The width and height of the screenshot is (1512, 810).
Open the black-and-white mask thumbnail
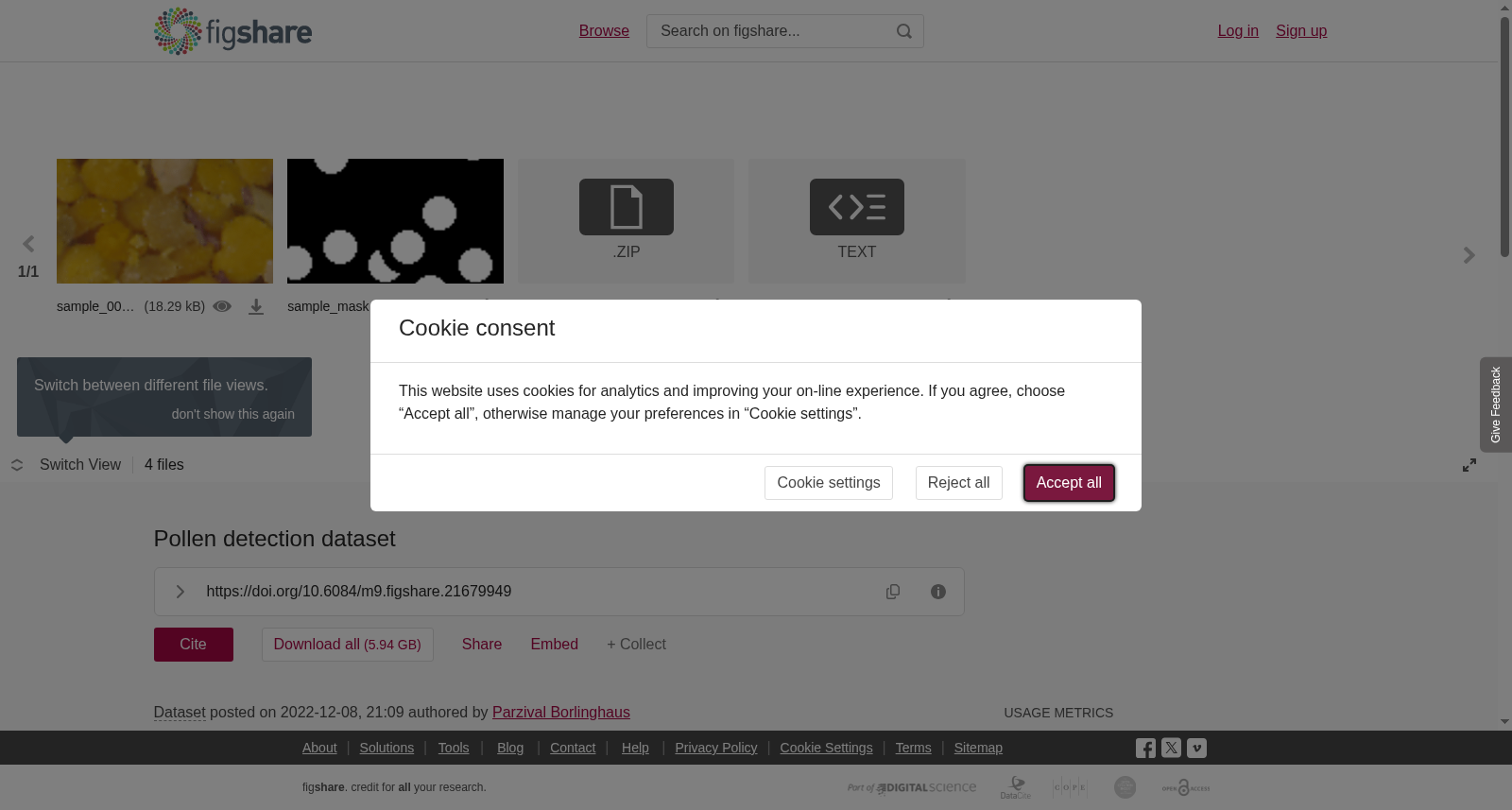tap(395, 221)
